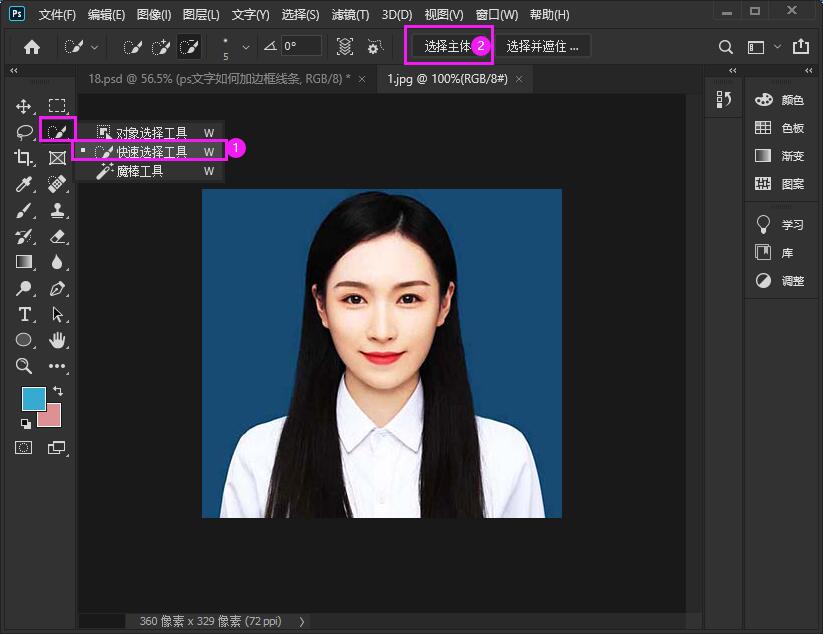Select the Type tool

click(24, 314)
